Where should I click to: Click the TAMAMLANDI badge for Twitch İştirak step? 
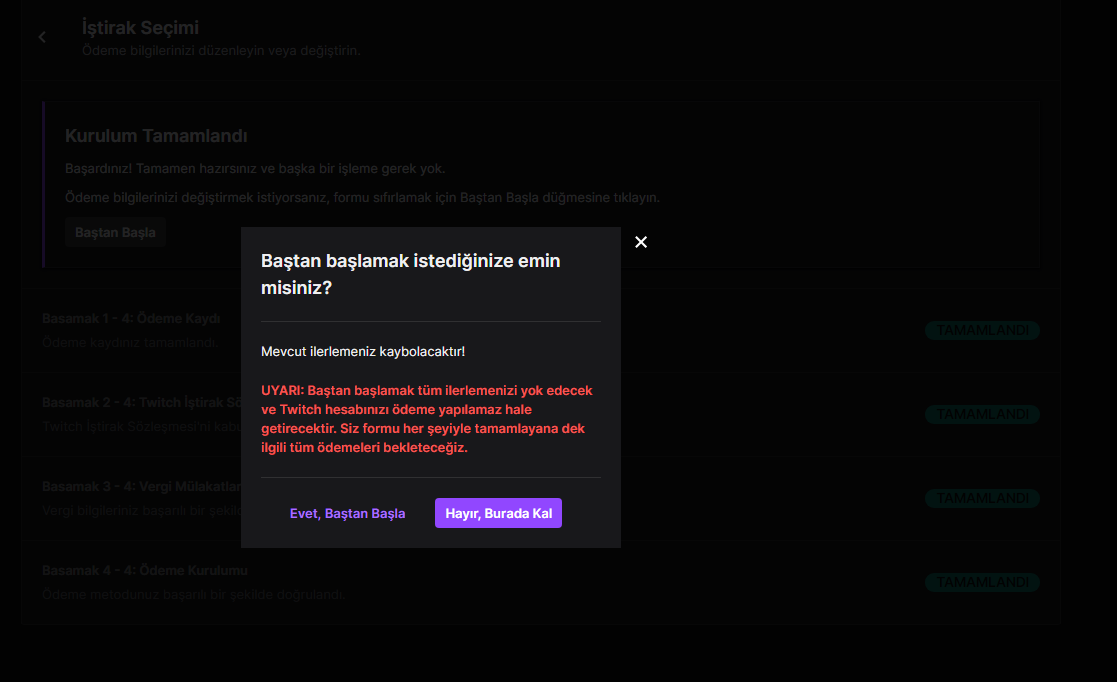coord(982,414)
